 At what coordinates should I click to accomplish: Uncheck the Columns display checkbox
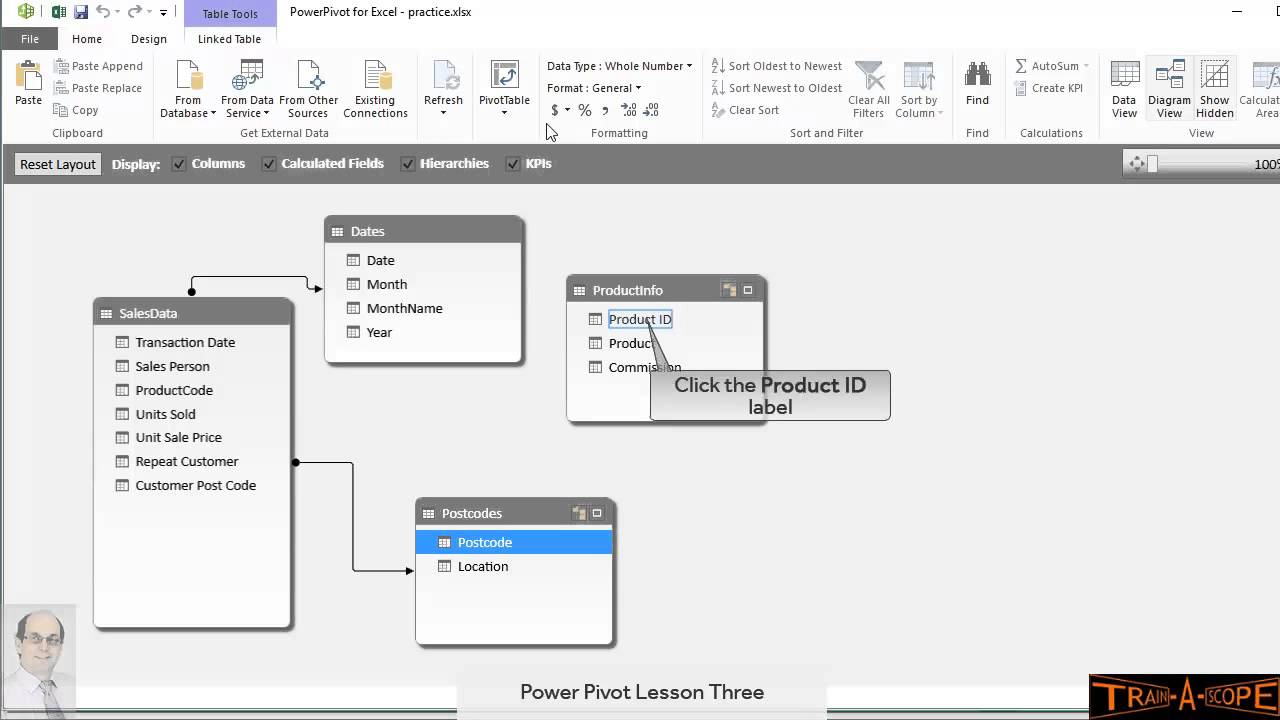[178, 164]
